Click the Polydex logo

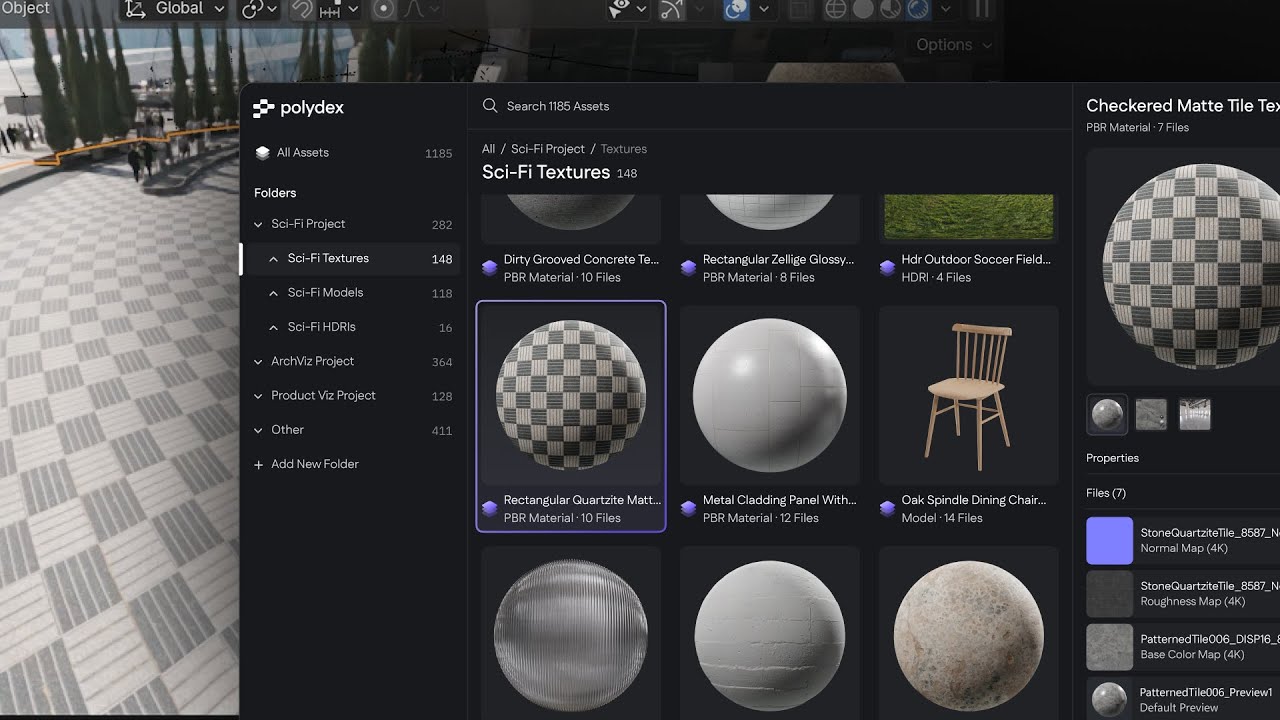298,108
